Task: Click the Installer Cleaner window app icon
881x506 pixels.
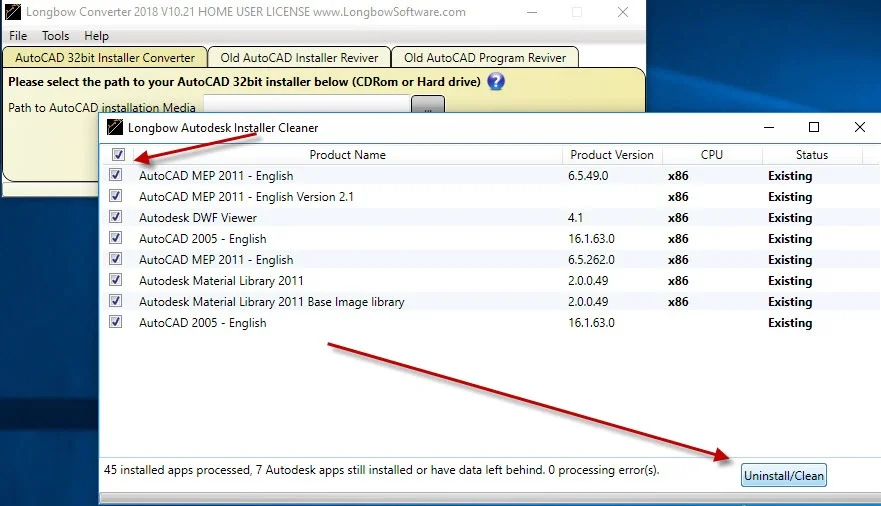Action: pos(115,127)
